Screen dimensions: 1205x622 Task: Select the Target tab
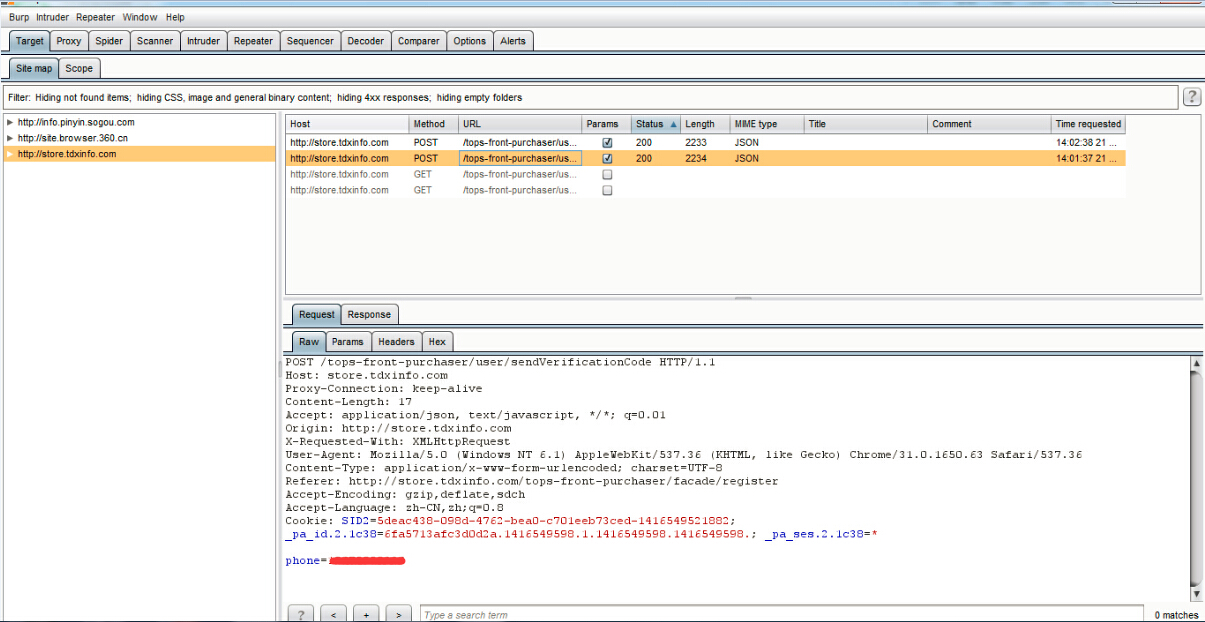(30, 41)
